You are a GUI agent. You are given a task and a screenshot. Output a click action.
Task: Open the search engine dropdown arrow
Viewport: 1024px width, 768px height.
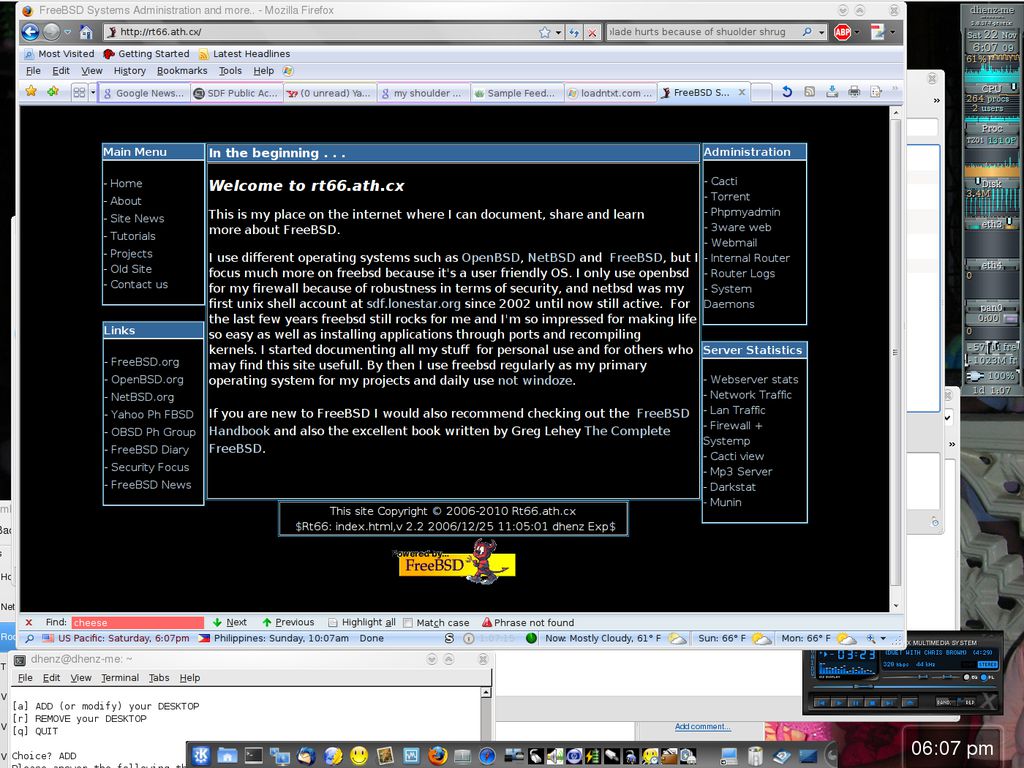tap(822, 32)
